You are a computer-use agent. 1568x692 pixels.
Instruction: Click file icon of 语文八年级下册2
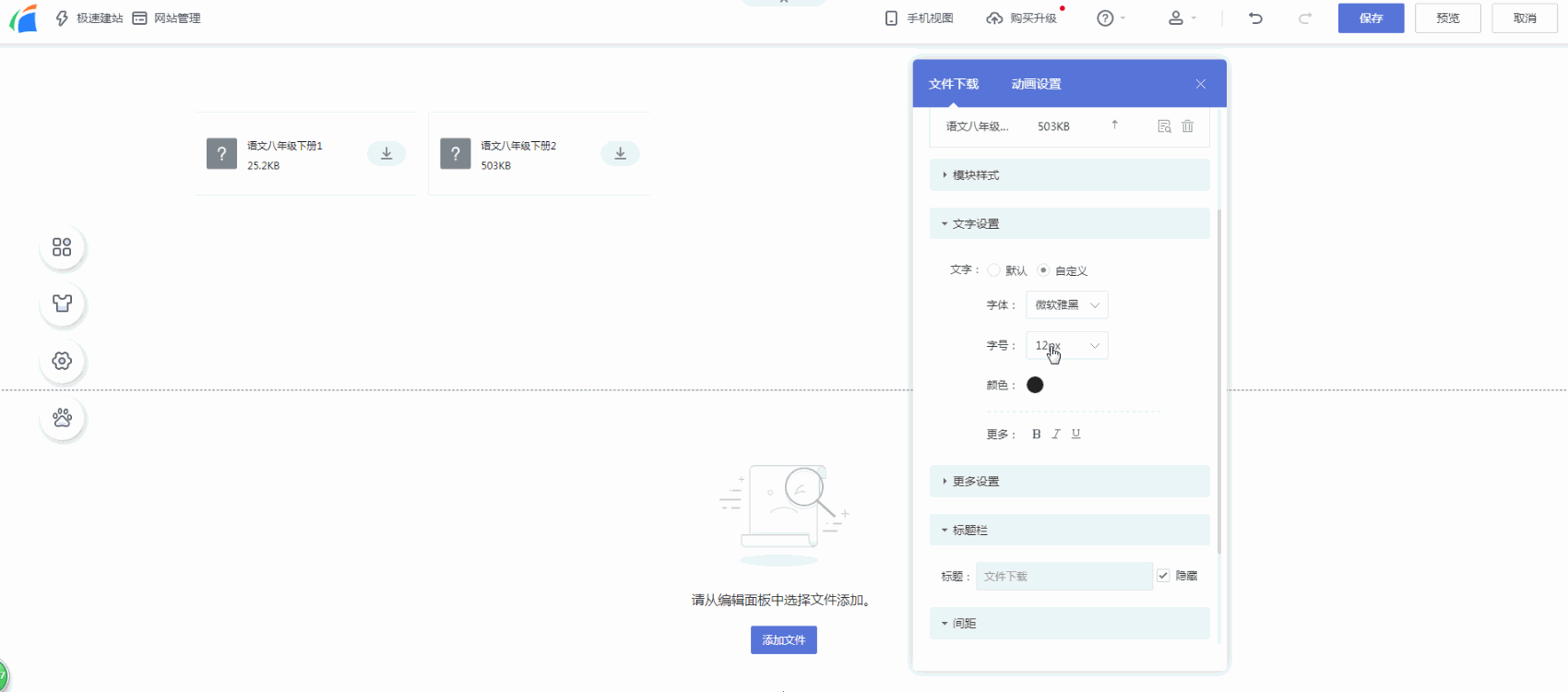(456, 154)
